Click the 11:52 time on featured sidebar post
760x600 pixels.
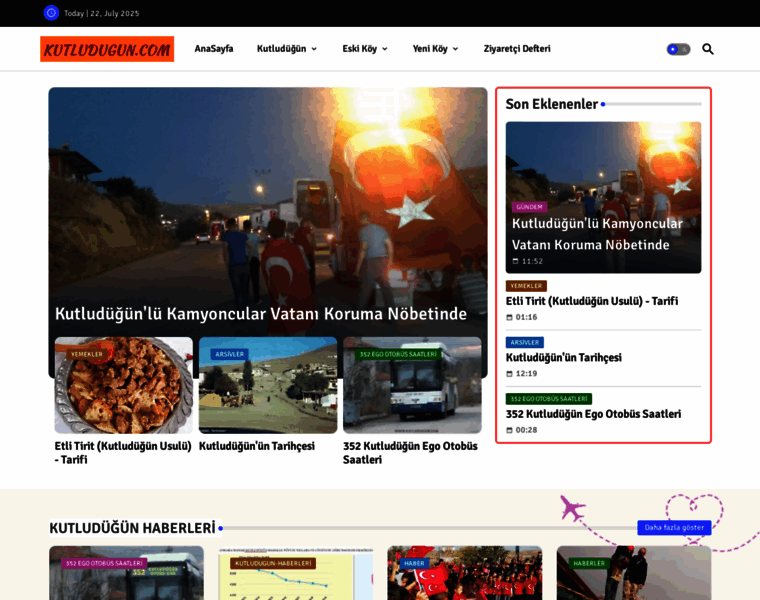532,261
